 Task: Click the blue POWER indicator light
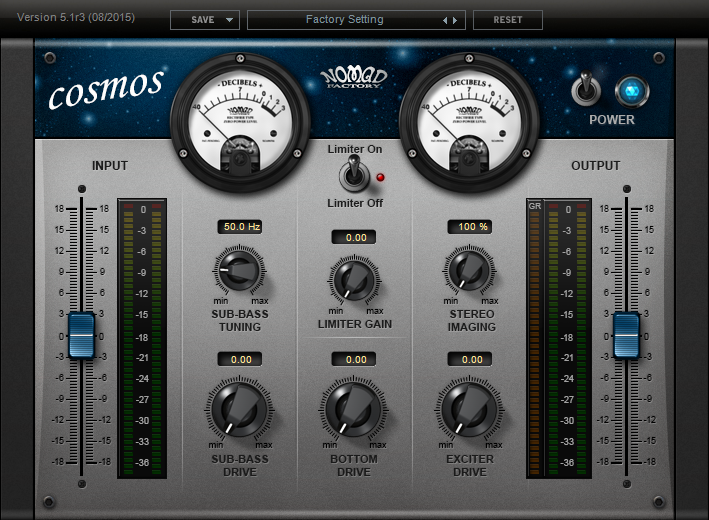(632, 91)
